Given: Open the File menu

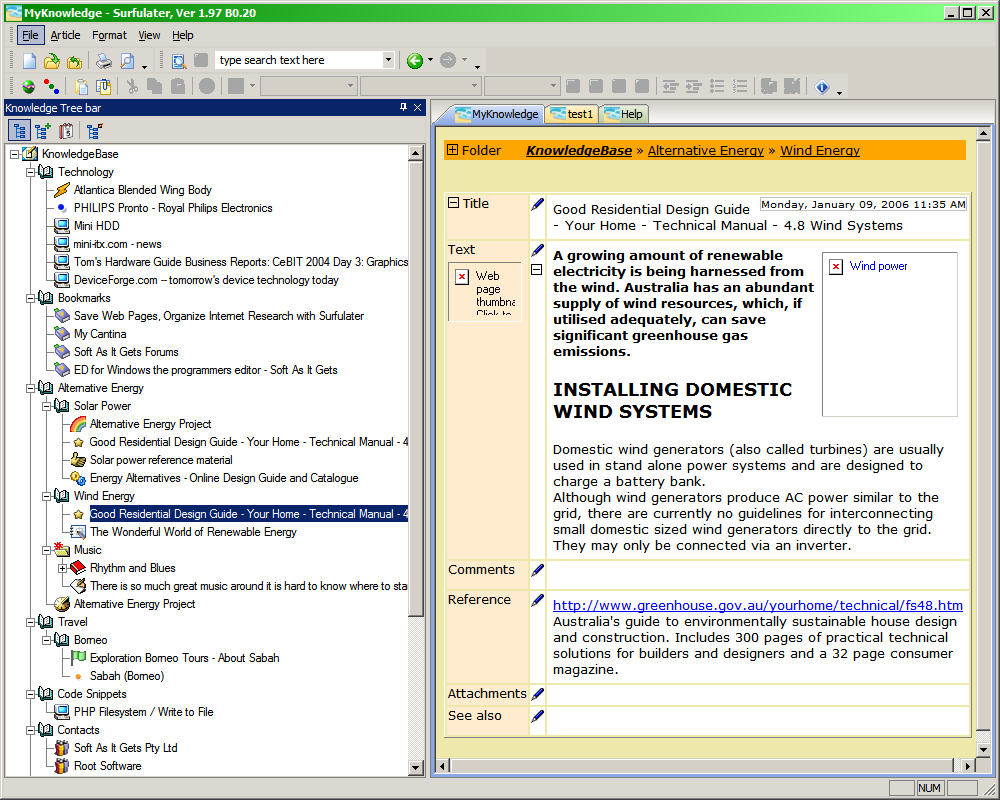Looking at the screenshot, I should click(30, 35).
